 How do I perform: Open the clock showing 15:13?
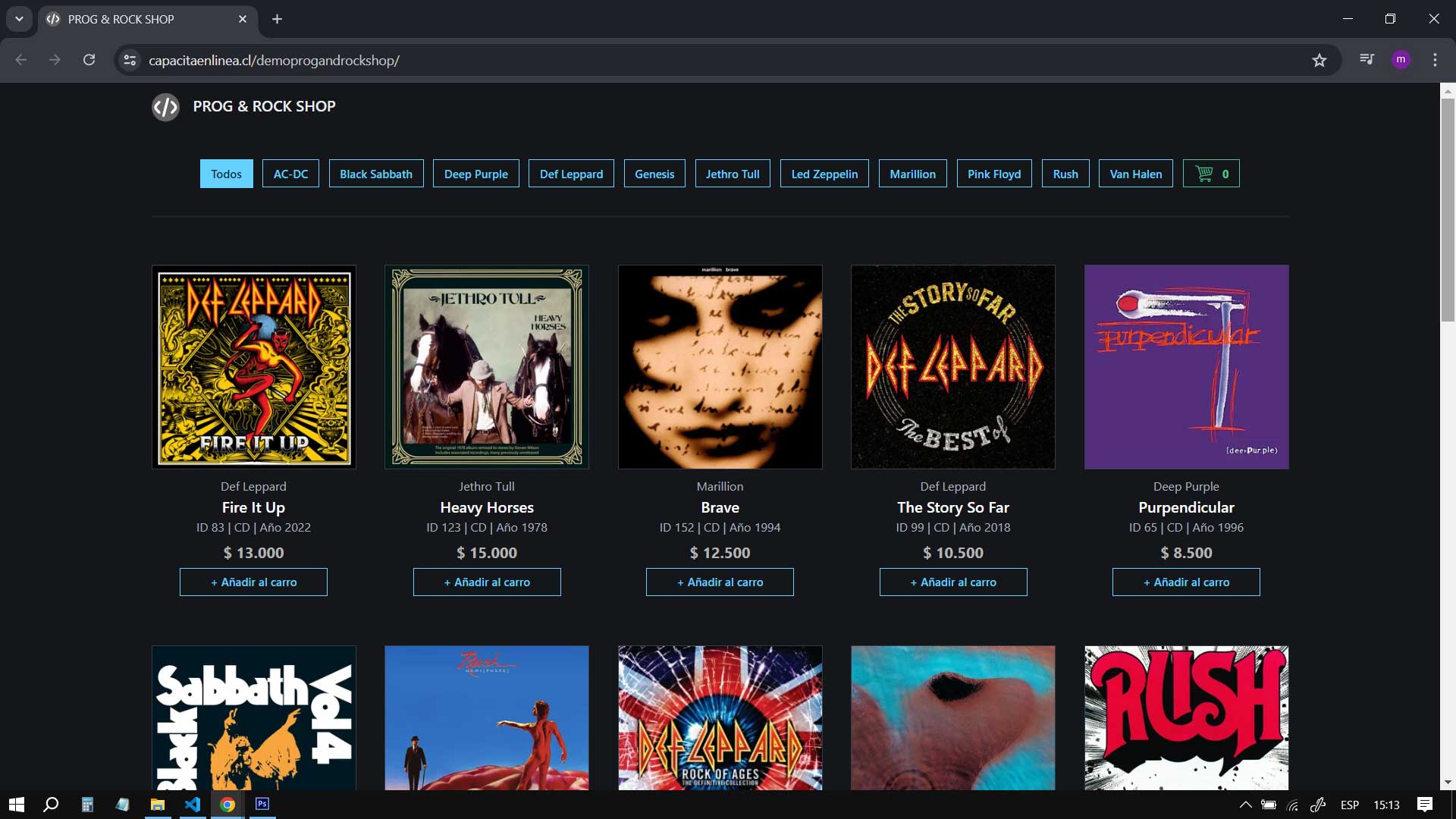pos(1386,805)
